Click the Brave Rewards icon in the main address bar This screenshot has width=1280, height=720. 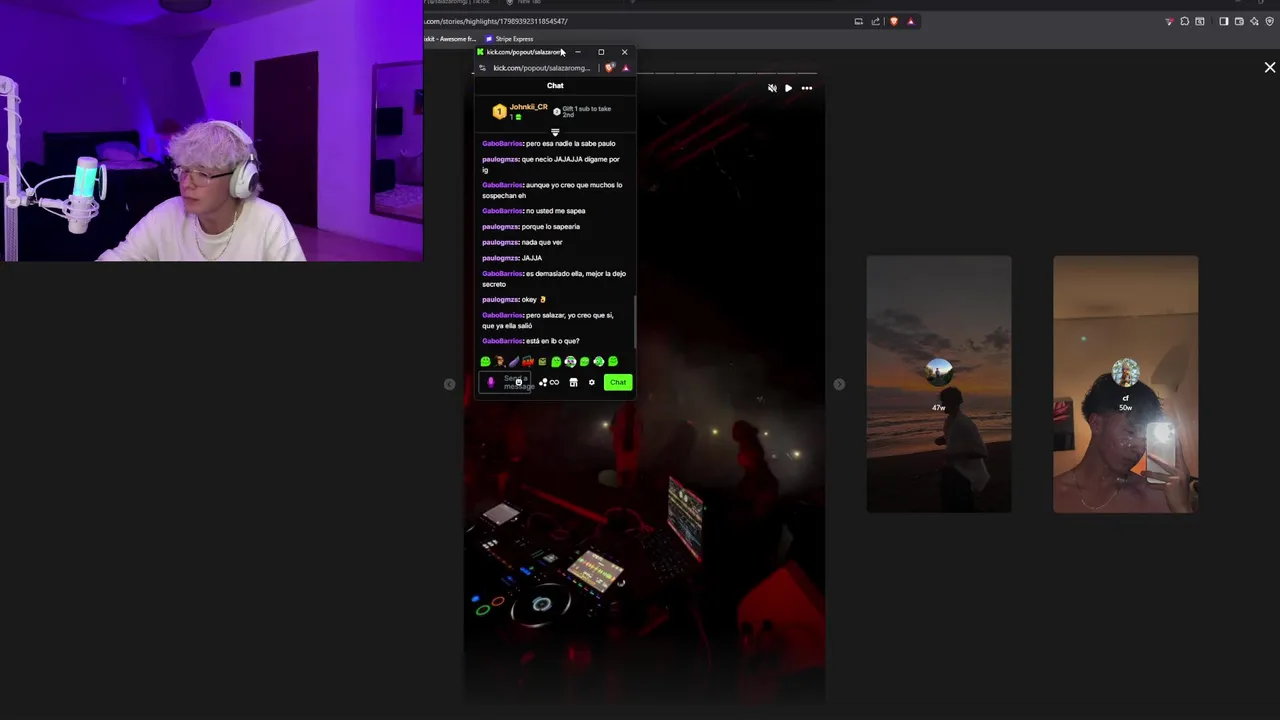(x=911, y=21)
